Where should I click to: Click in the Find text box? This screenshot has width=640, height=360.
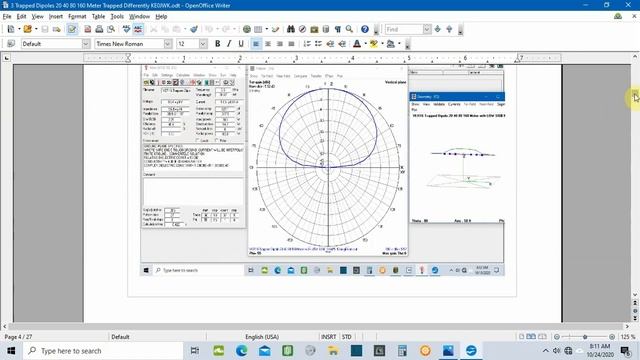(x=404, y=29)
